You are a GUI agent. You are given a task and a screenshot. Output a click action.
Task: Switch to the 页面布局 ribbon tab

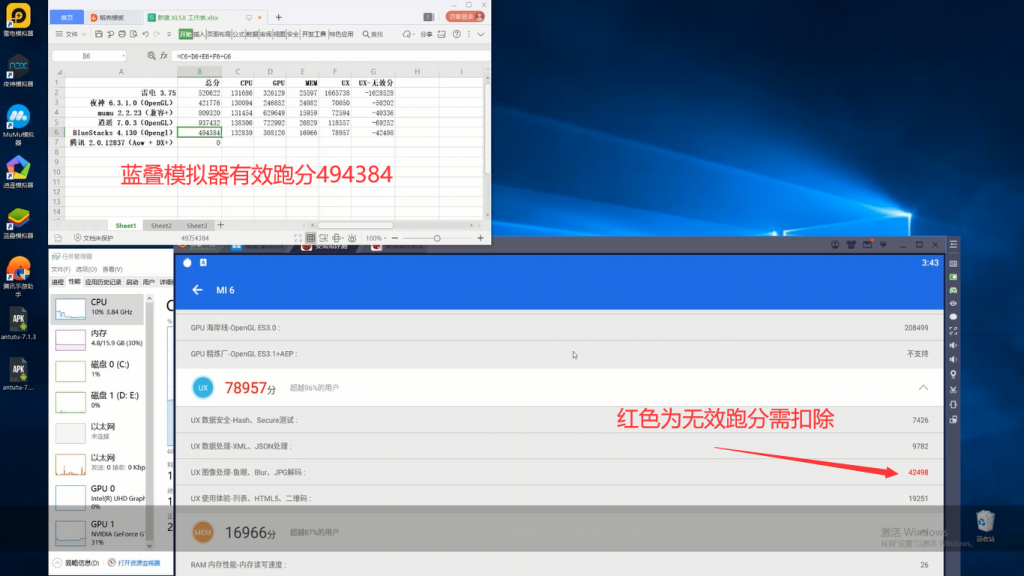[x=219, y=34]
